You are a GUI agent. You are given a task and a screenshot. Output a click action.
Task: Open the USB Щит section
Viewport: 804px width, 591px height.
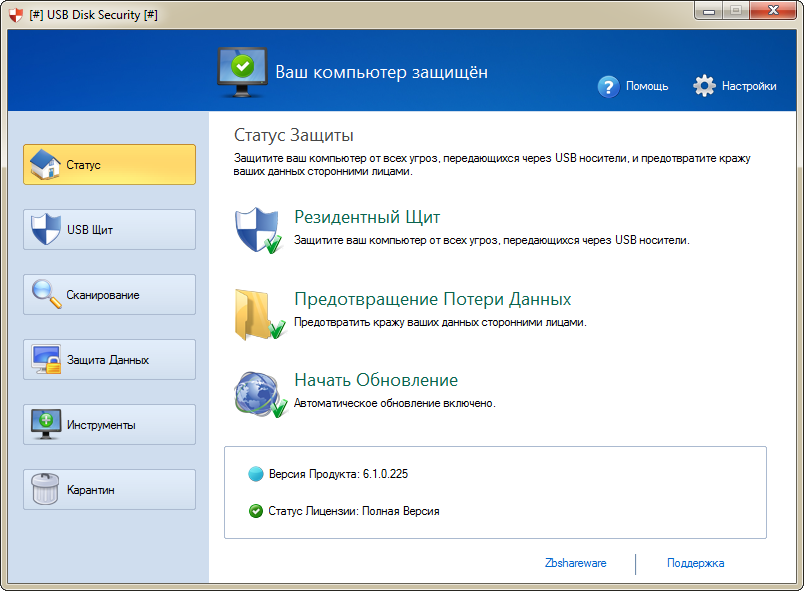pyautogui.click(x=109, y=230)
